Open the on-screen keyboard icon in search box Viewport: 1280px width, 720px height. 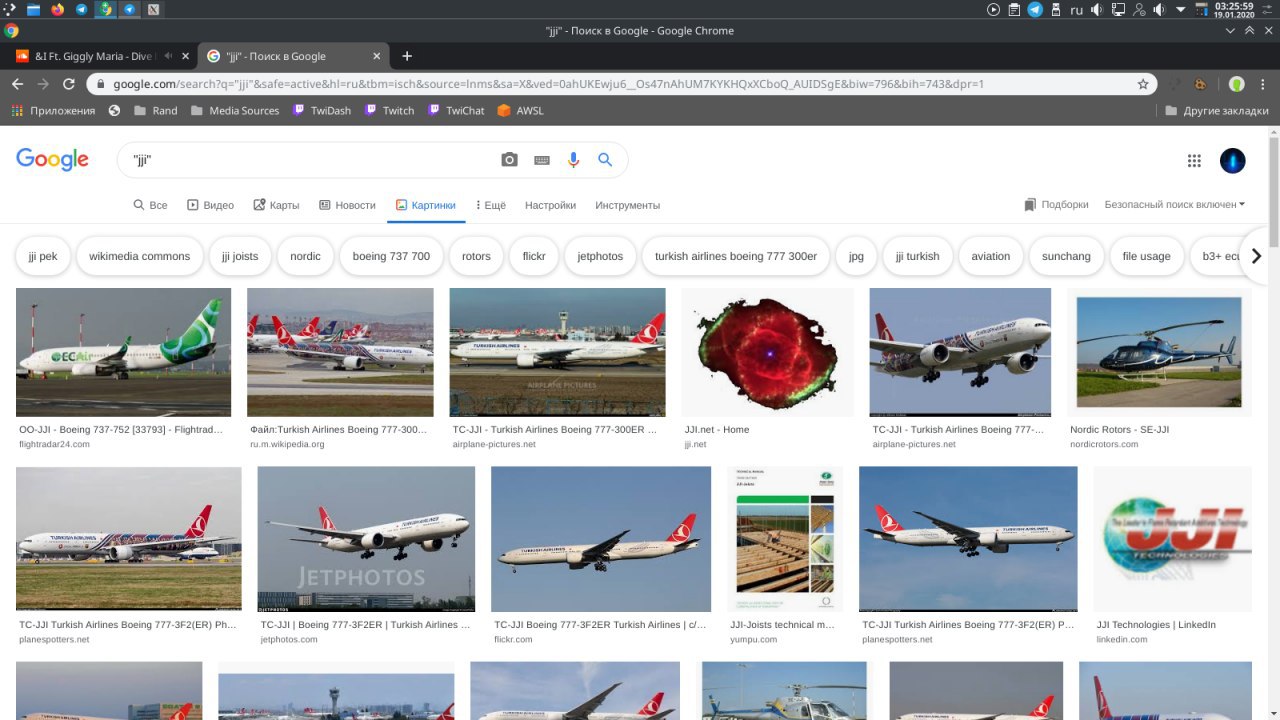[542, 160]
